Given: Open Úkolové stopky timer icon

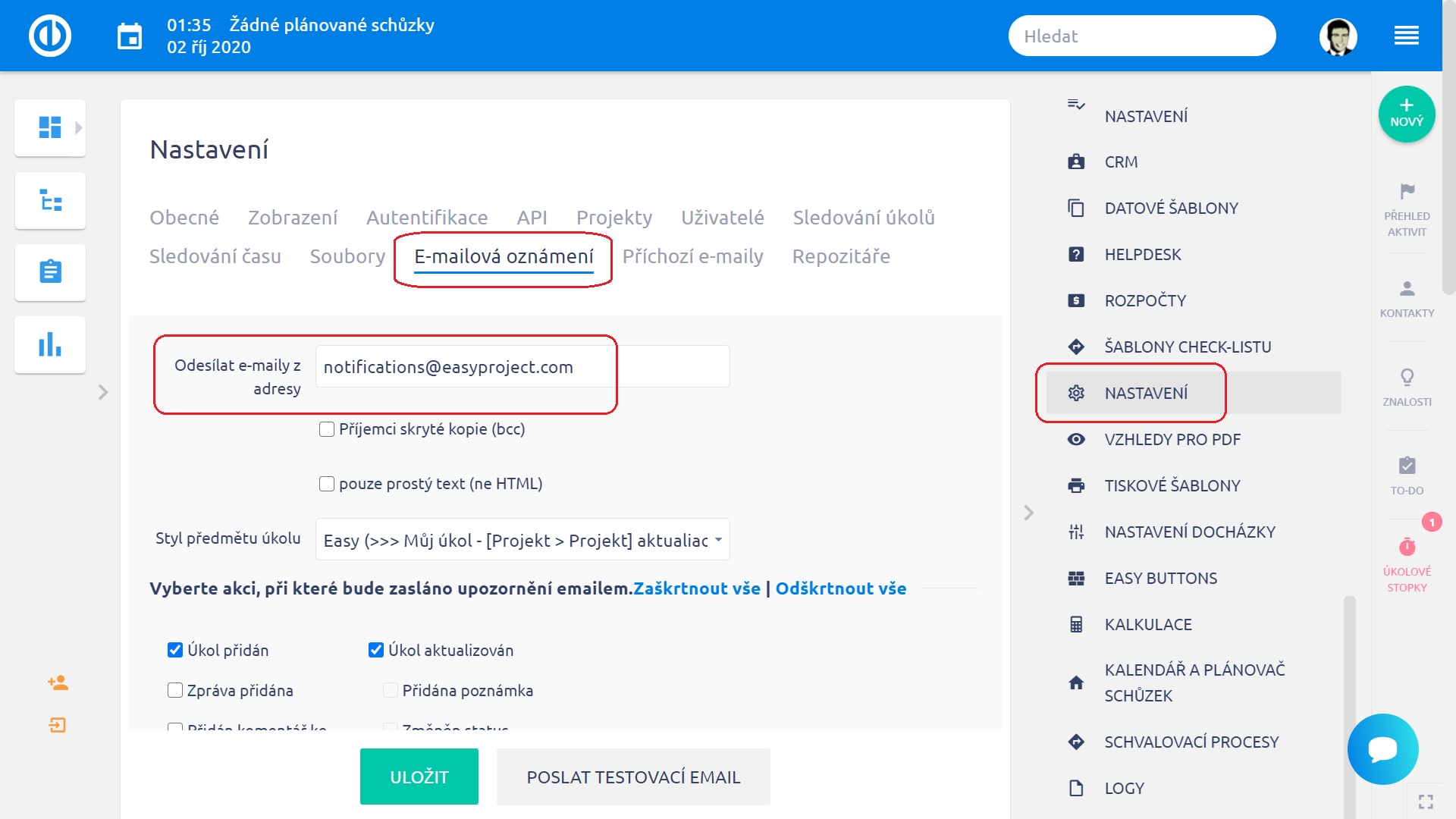Looking at the screenshot, I should coord(1407,547).
